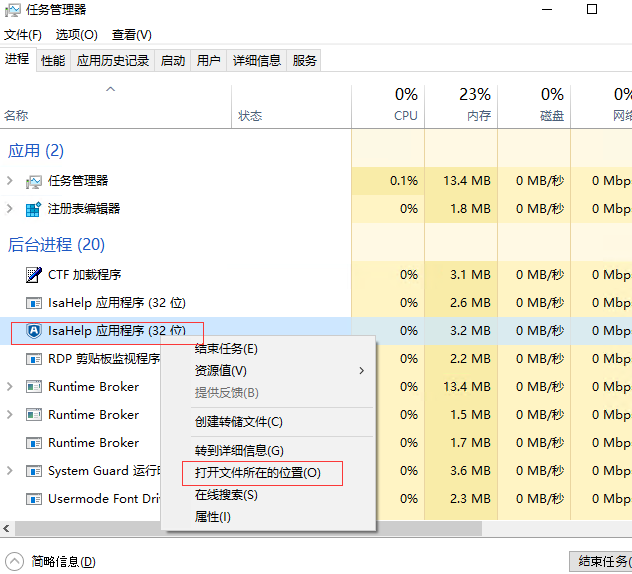Choose 转到详细信息(G) in context menu
The image size is (632, 574).
click(268, 451)
